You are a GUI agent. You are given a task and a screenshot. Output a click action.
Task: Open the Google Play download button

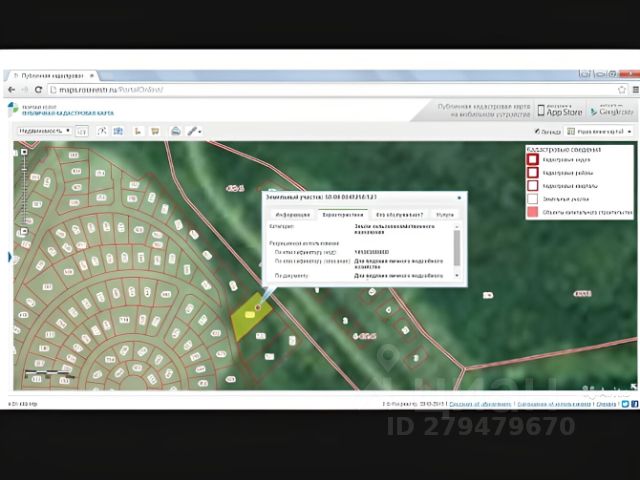[613, 110]
